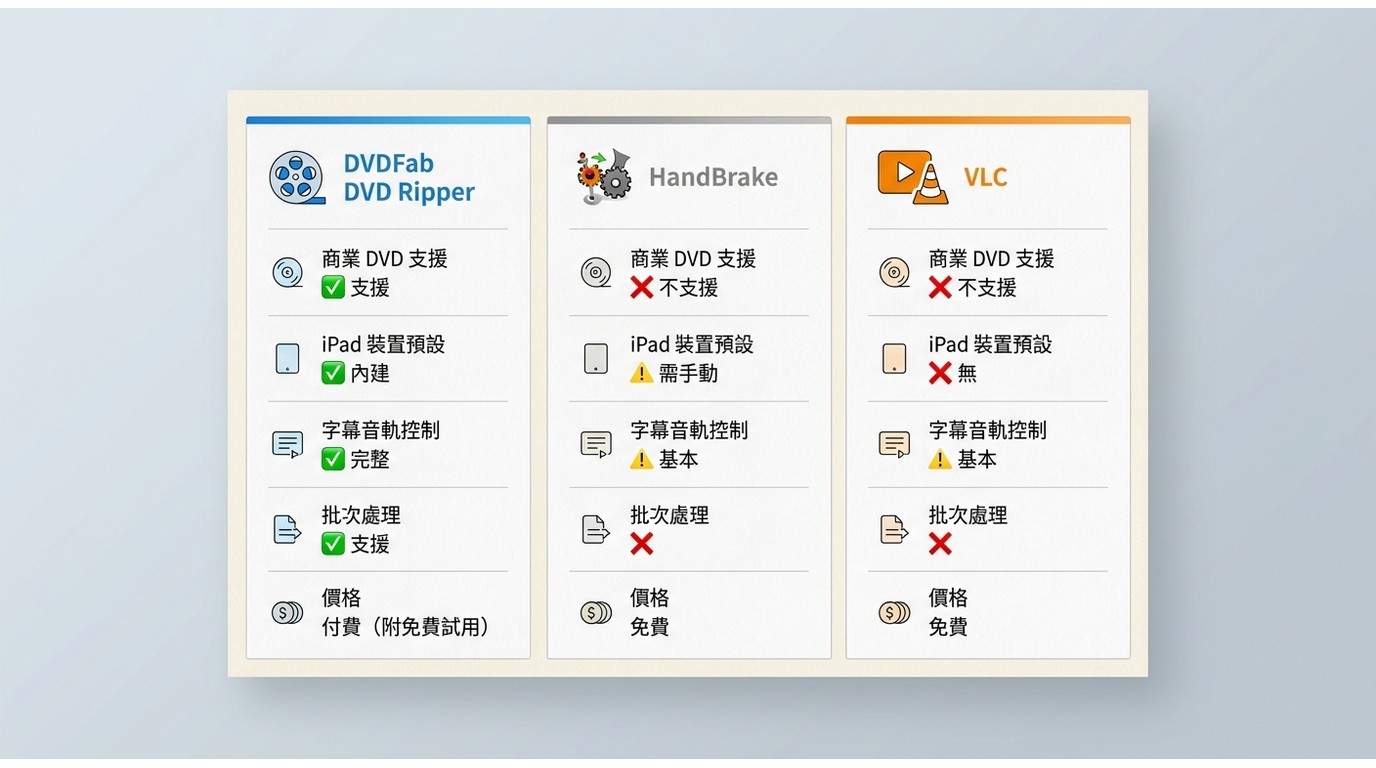Image resolution: width=1376 pixels, height=768 pixels.
Task: Click the batch file icon in HandBrake column
Action: tap(596, 529)
